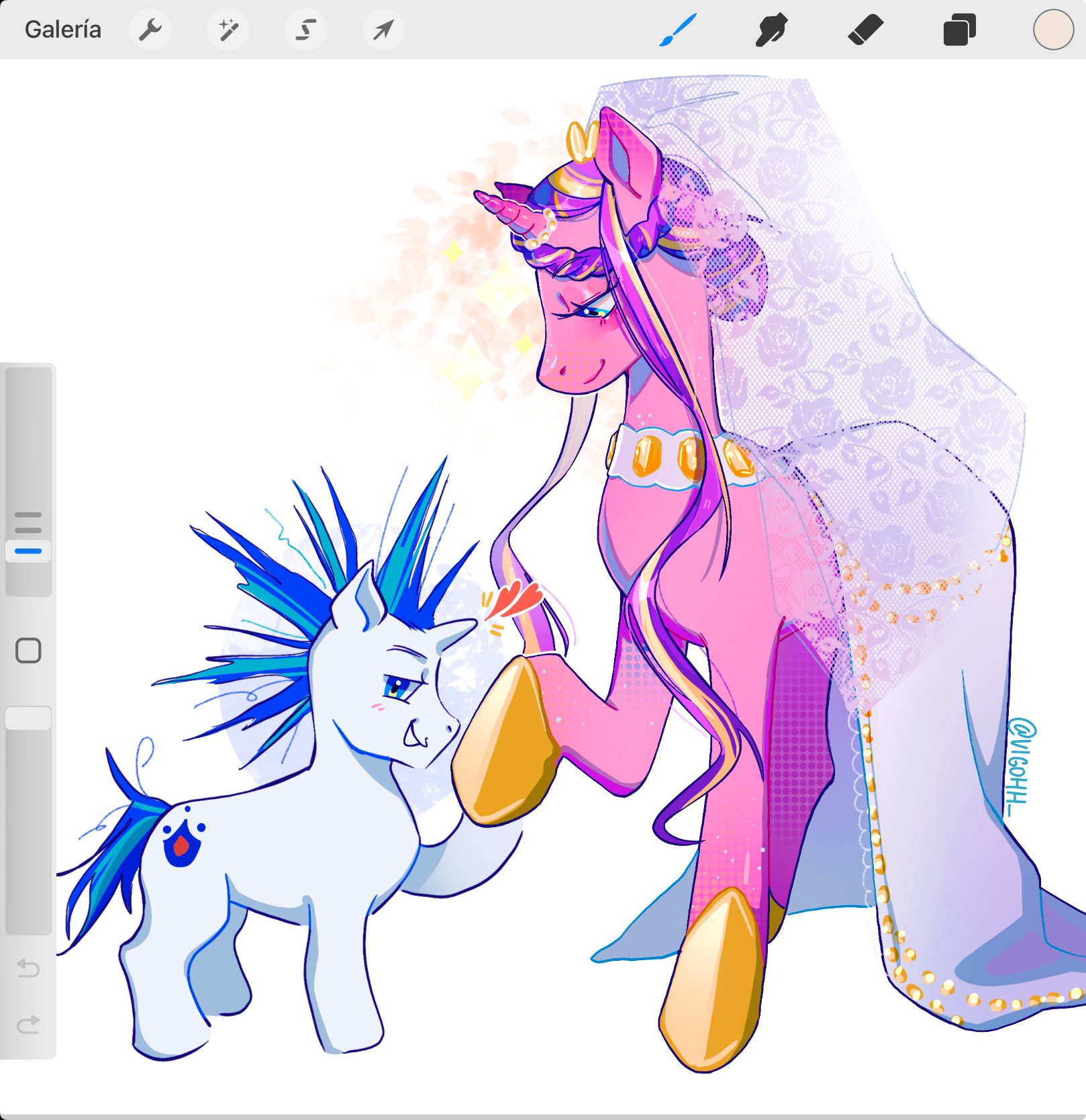The width and height of the screenshot is (1086, 1120).
Task: Redo the last undone stroke
Action: click(28, 1024)
